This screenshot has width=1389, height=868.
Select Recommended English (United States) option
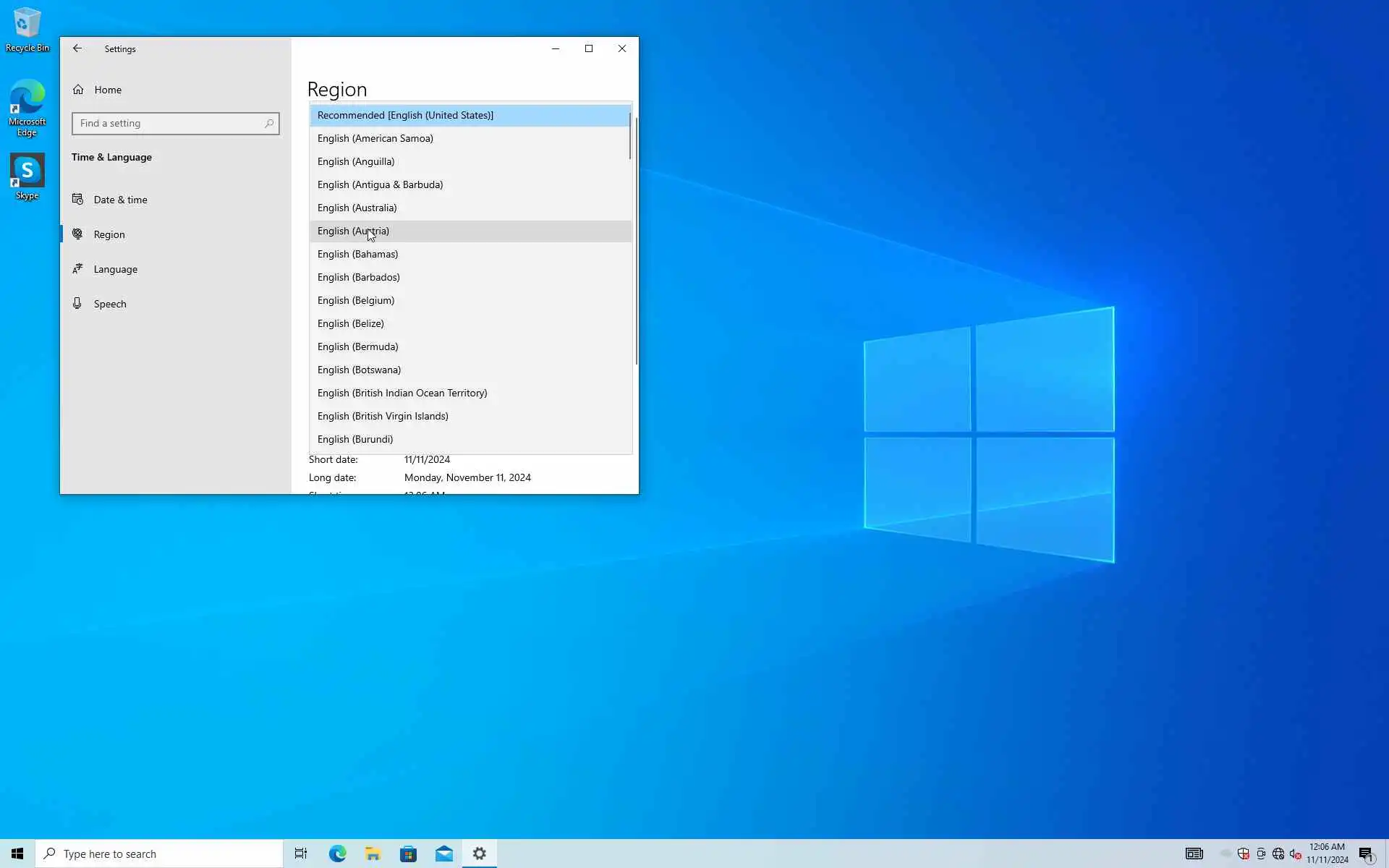coord(405,115)
